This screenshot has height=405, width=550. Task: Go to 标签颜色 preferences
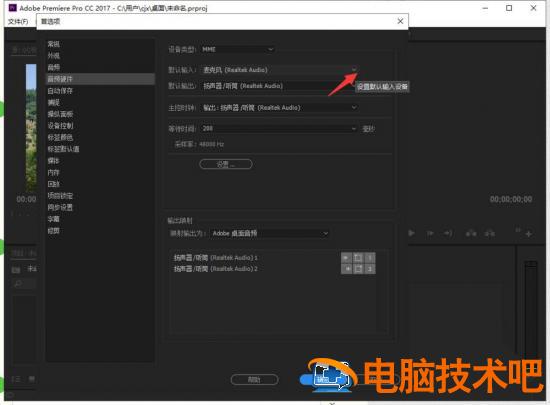click(60, 137)
